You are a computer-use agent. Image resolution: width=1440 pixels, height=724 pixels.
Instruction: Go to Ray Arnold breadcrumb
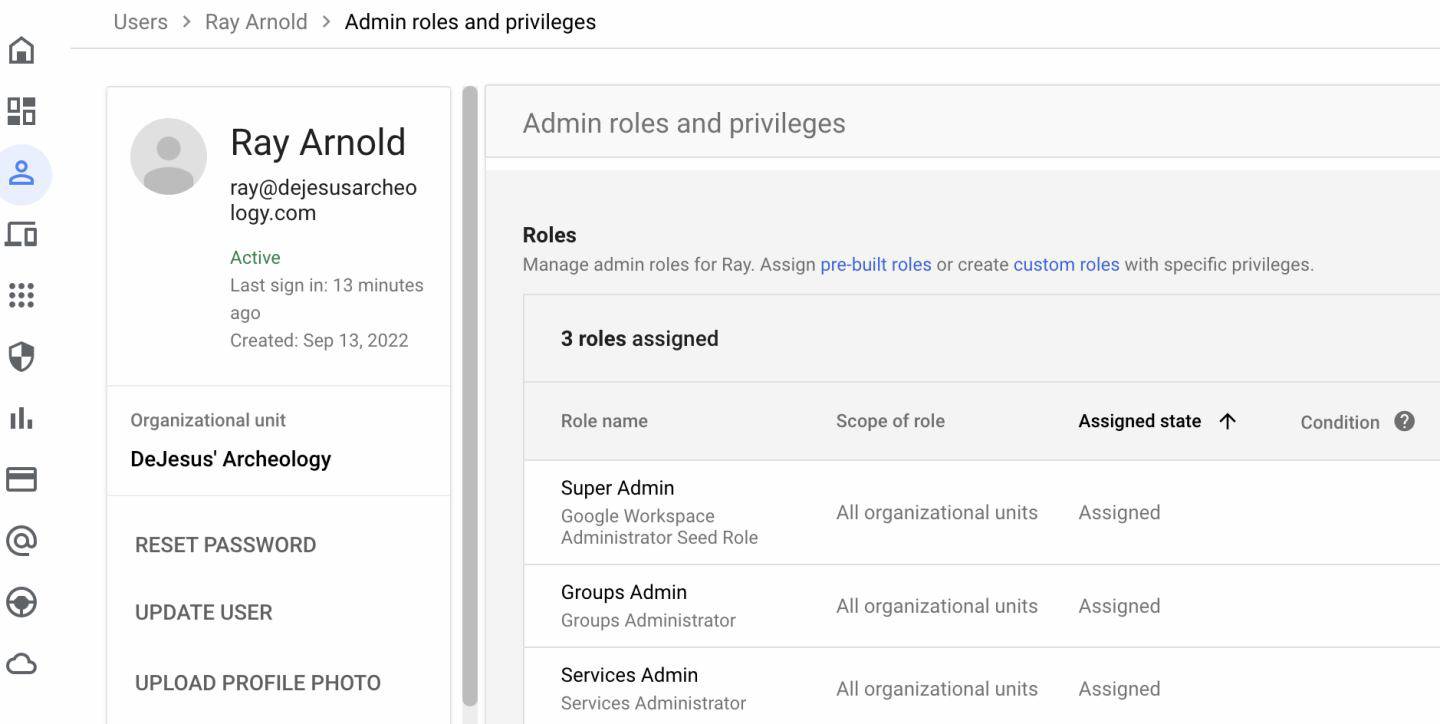[x=256, y=22]
